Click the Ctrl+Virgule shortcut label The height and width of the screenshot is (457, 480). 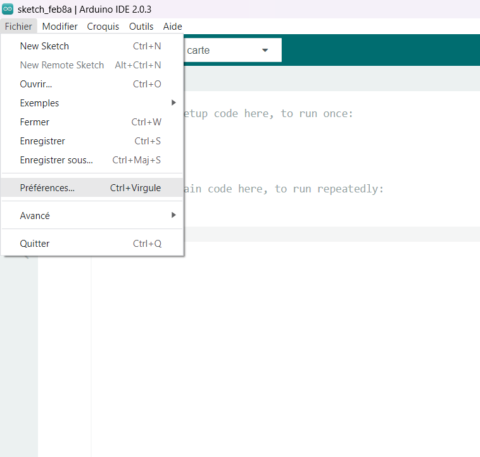coord(136,188)
